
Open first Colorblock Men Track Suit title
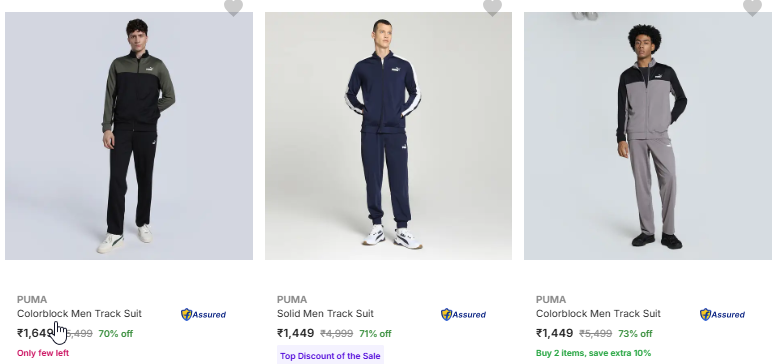(x=79, y=314)
